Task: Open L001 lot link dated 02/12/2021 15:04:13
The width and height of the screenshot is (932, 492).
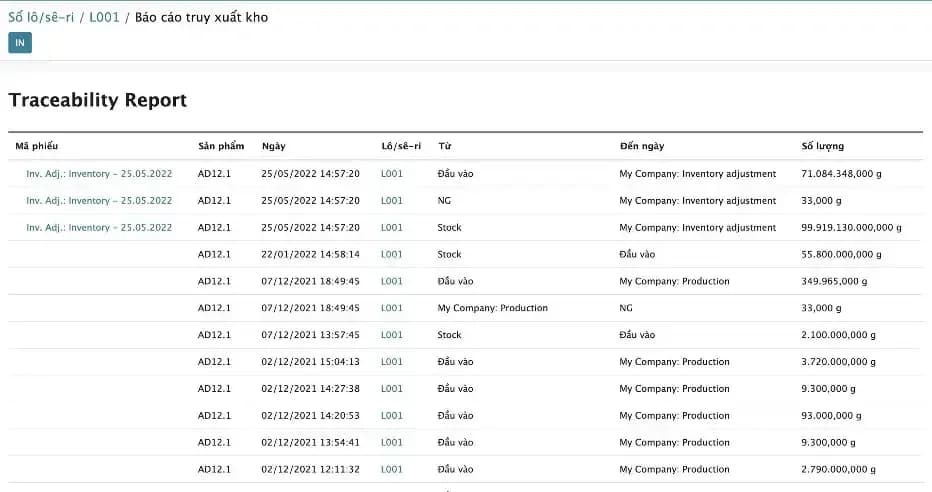Action: [x=392, y=362]
